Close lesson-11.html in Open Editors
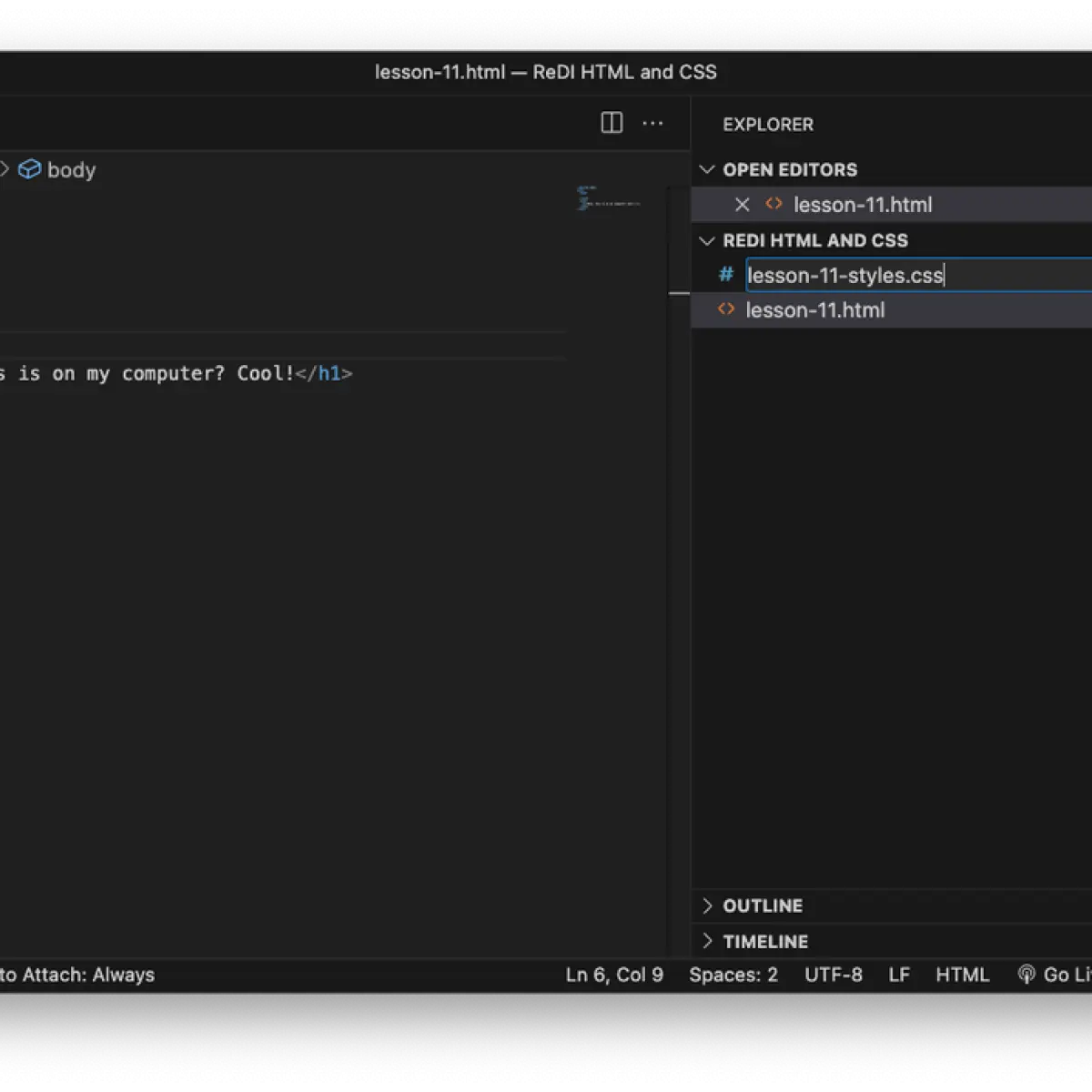Screen dimensions: 1092x1092 (x=743, y=205)
